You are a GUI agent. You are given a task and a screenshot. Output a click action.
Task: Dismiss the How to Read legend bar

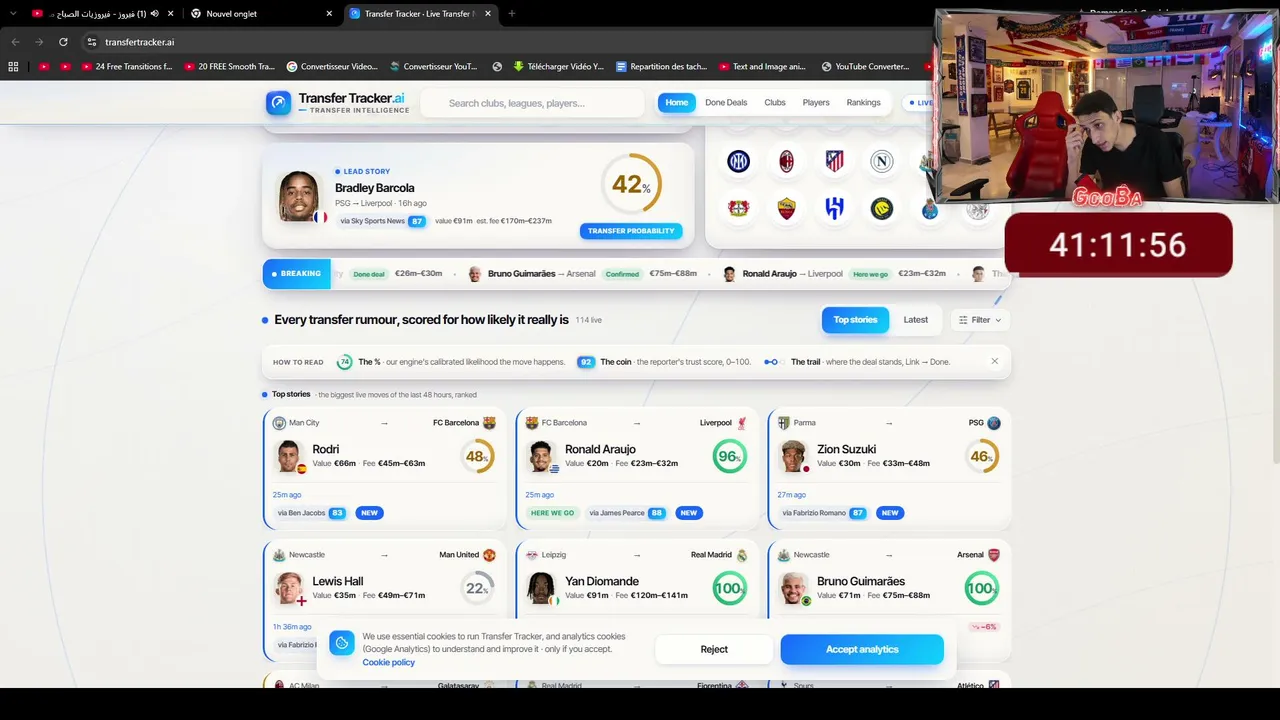(994, 361)
